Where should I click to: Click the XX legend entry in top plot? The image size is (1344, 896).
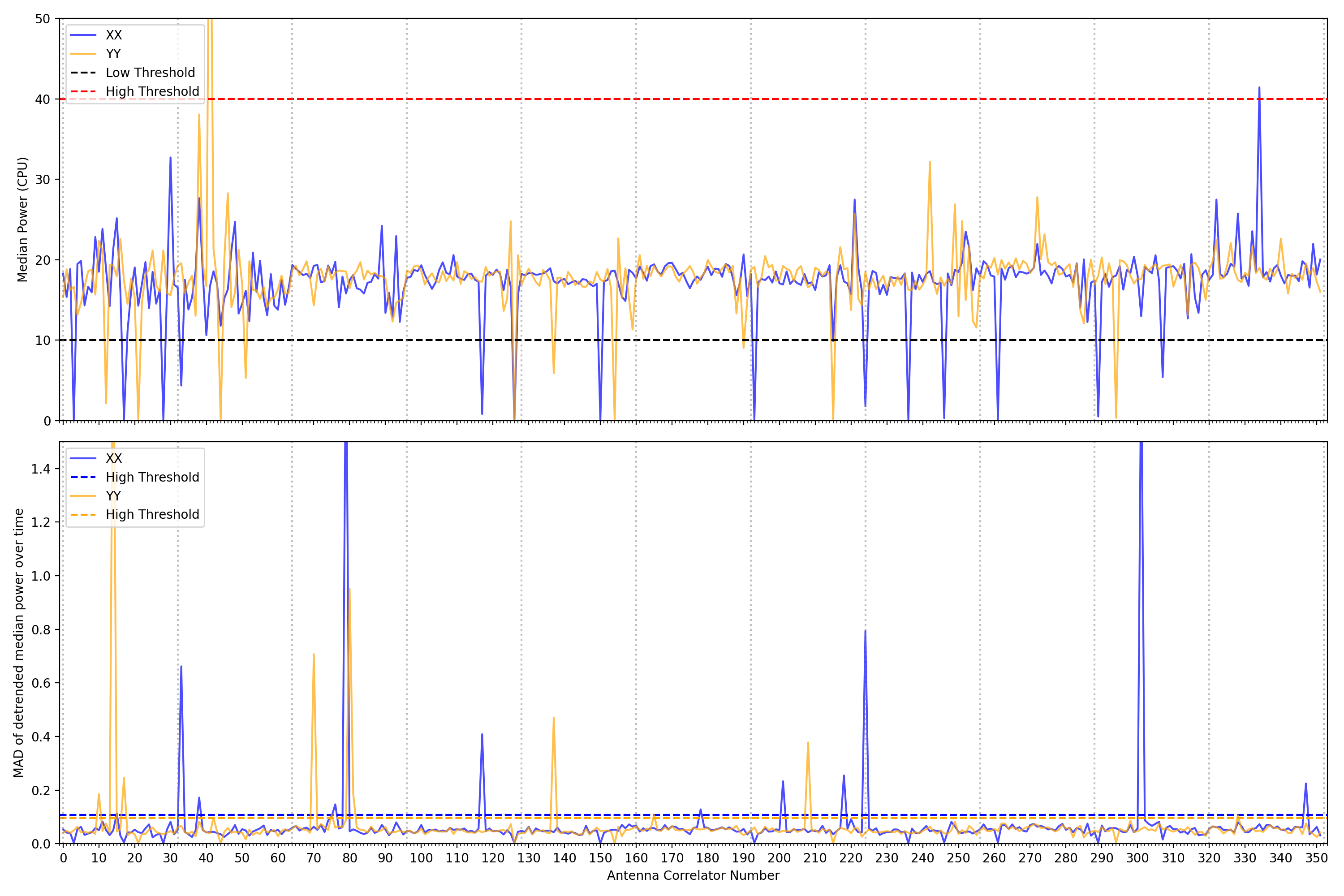[x=113, y=35]
